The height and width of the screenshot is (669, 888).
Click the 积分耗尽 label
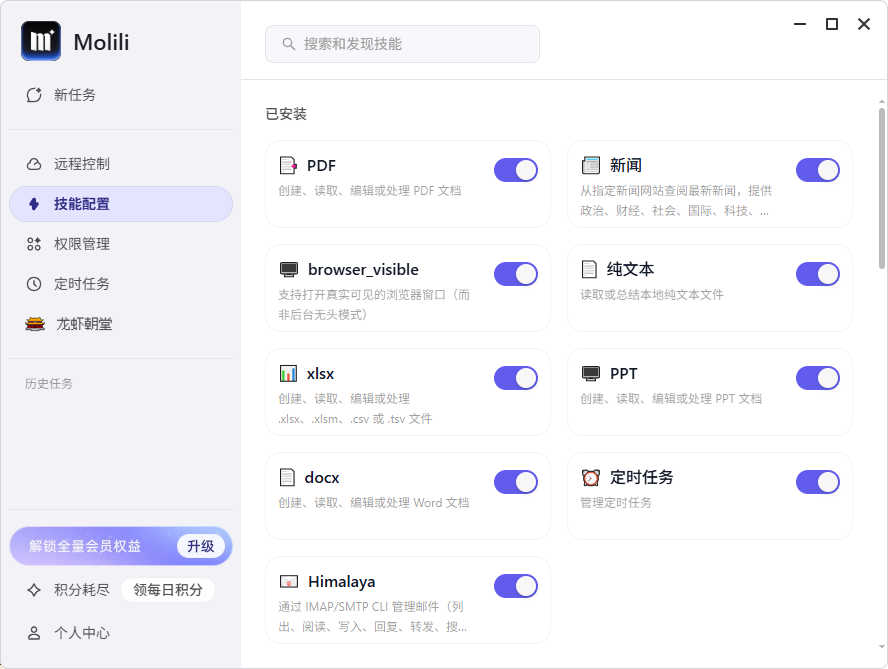pos(82,590)
